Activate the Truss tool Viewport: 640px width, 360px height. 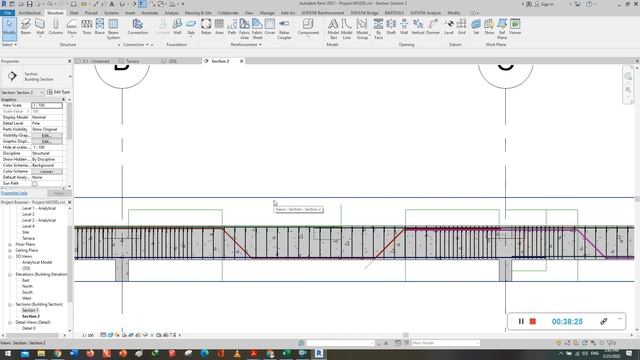coord(87,27)
